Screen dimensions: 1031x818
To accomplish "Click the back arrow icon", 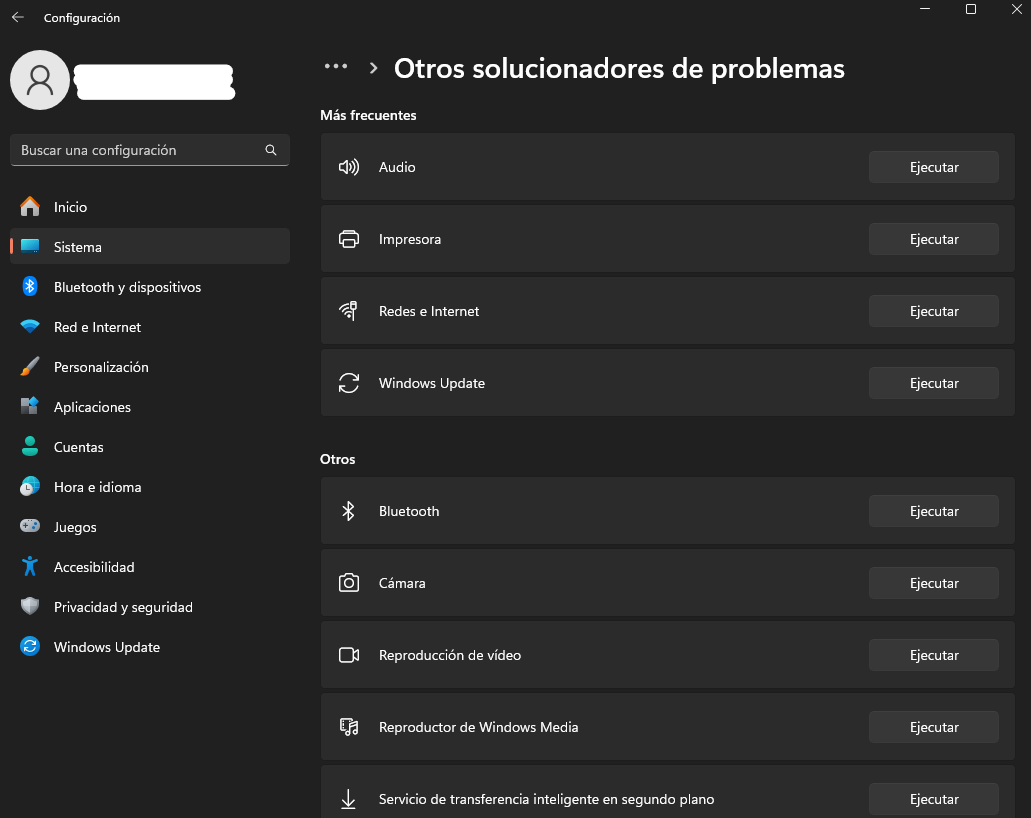I will pos(18,17).
